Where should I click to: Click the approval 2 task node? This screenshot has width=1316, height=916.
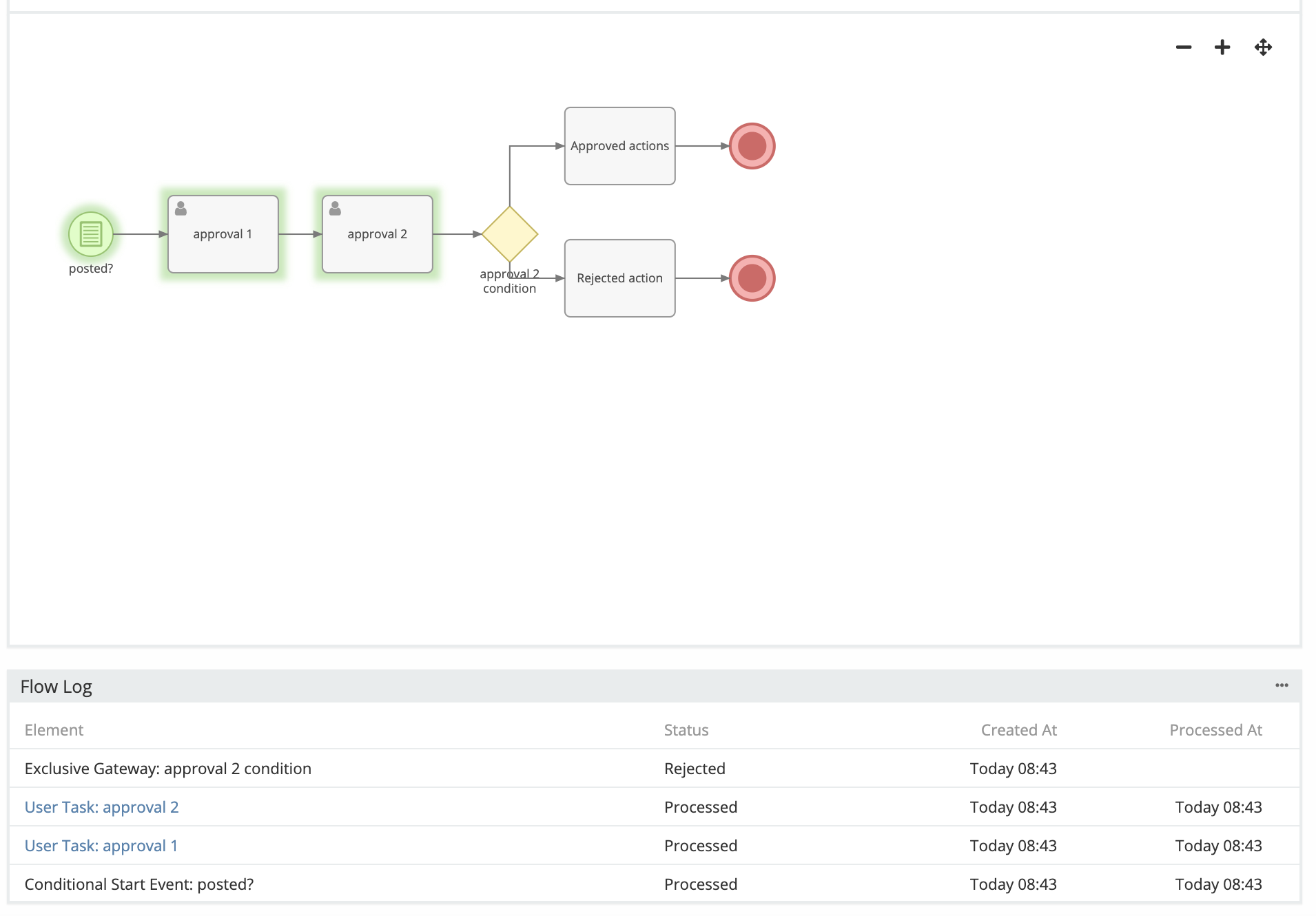click(378, 235)
